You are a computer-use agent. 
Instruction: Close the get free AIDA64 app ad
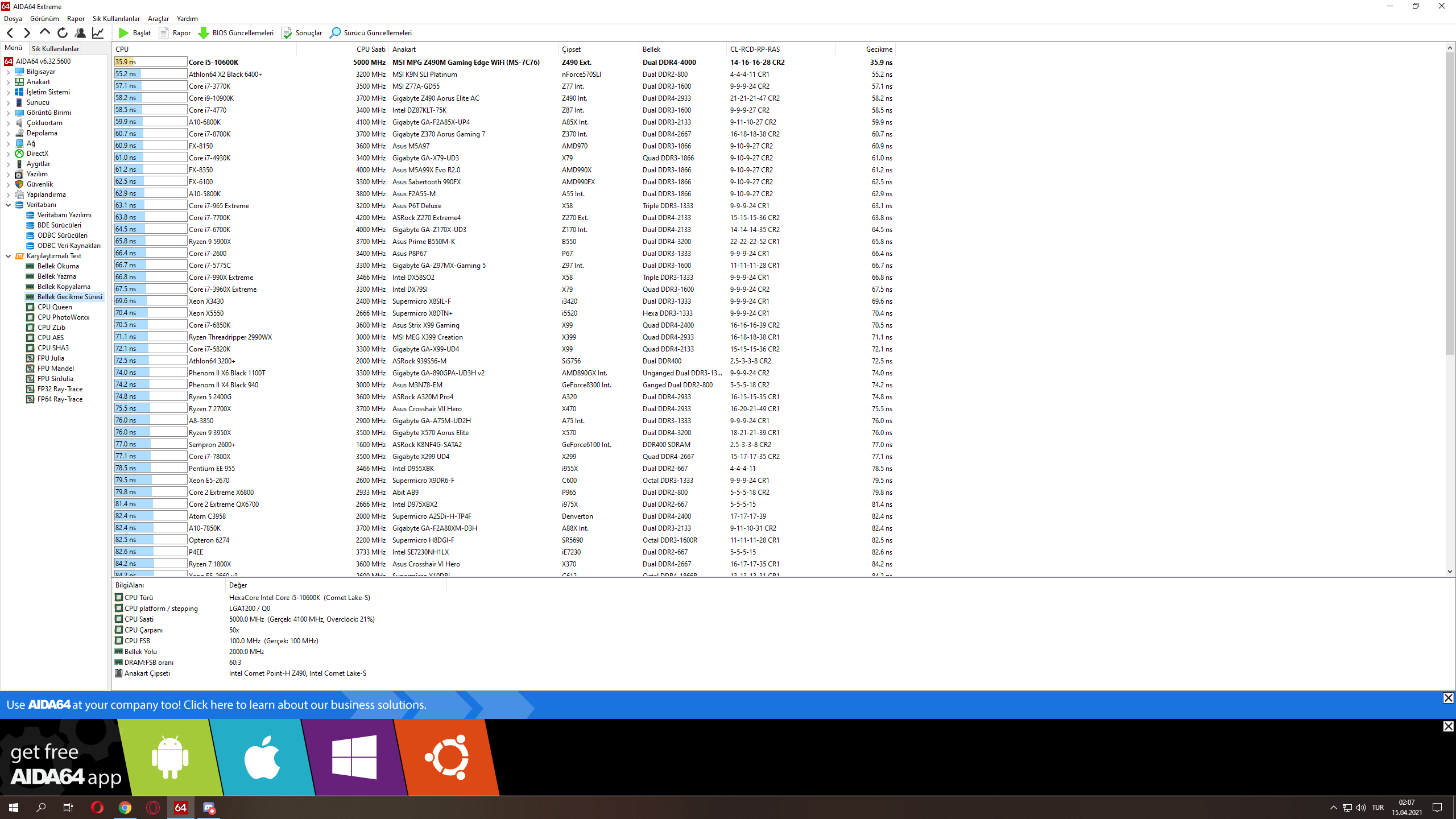point(1449,726)
